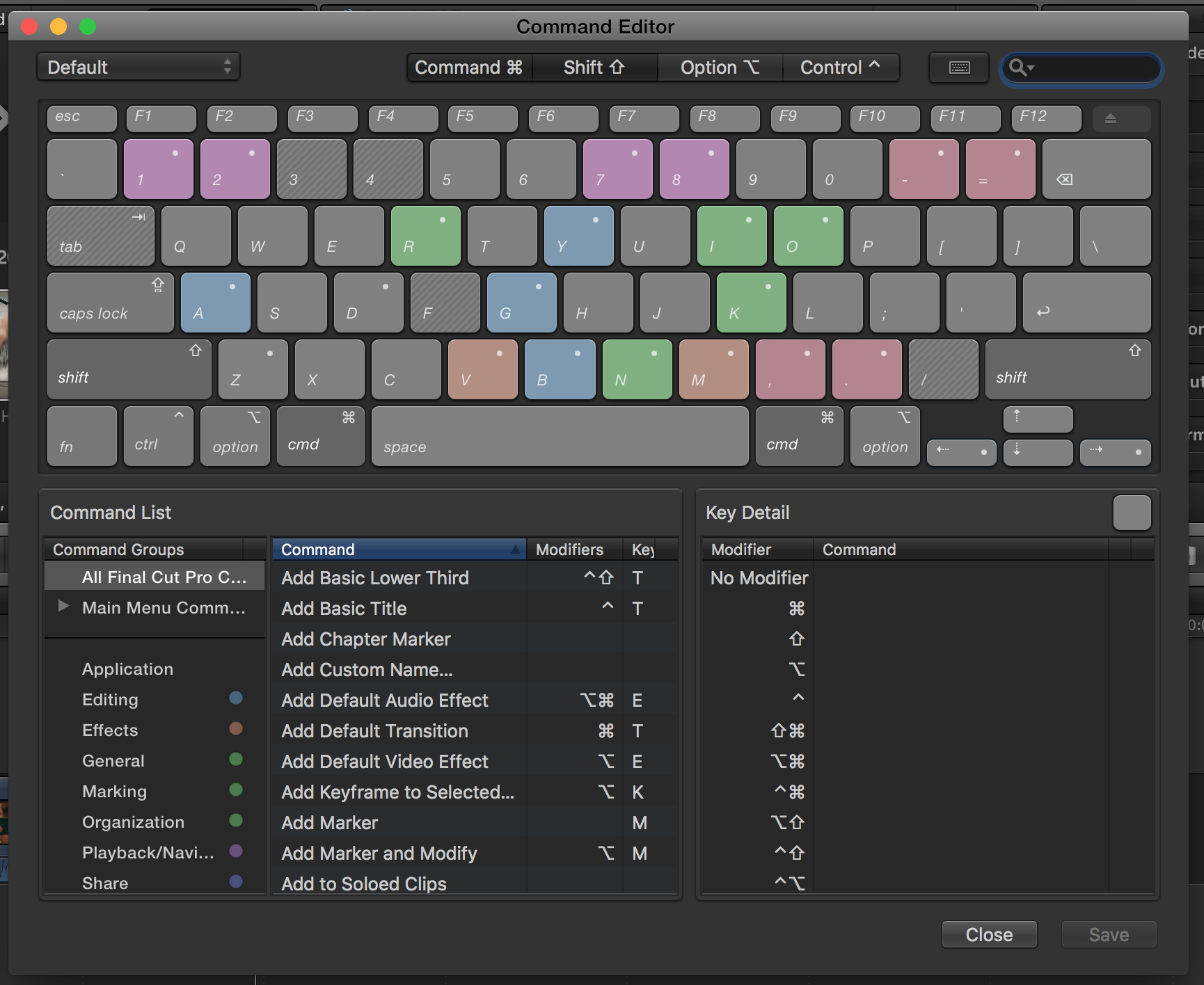Select the Add Chapter Marker command
Image resolution: width=1204 pixels, height=985 pixels.
tap(475, 639)
